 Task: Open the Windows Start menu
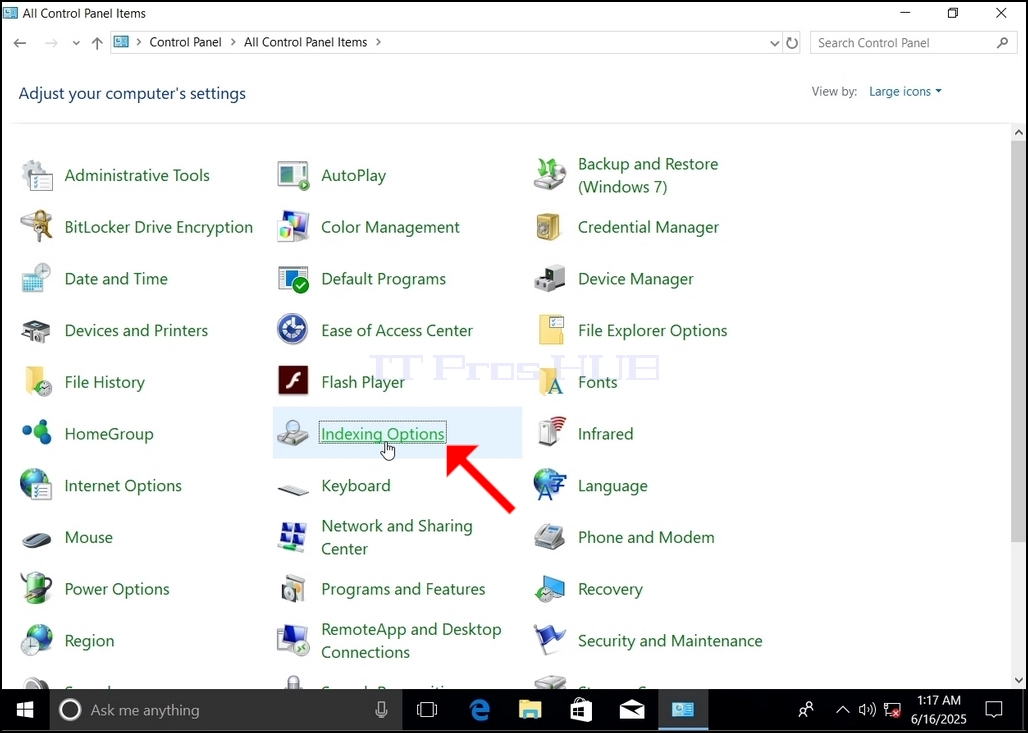[25, 709]
